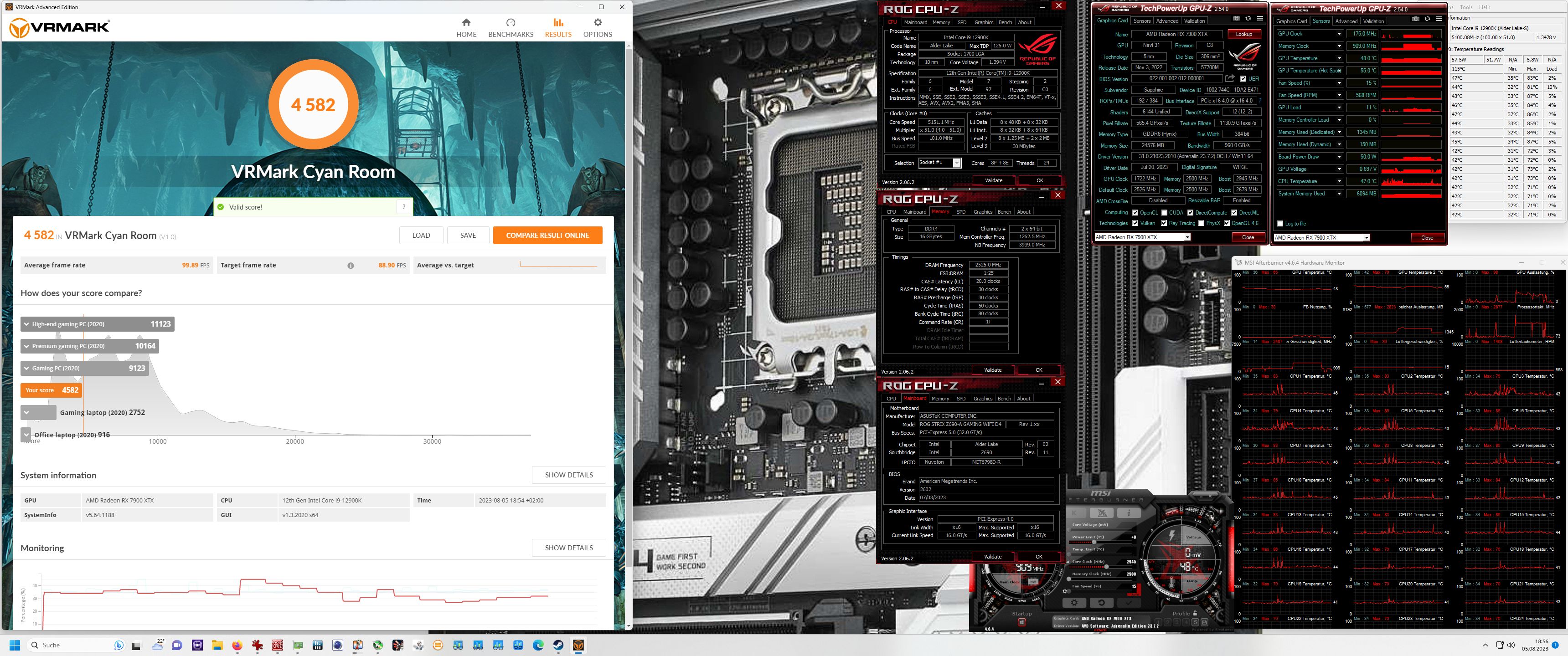The width and height of the screenshot is (1568, 656).
Task: Open File Explorer from the taskbar
Action: (x=217, y=645)
